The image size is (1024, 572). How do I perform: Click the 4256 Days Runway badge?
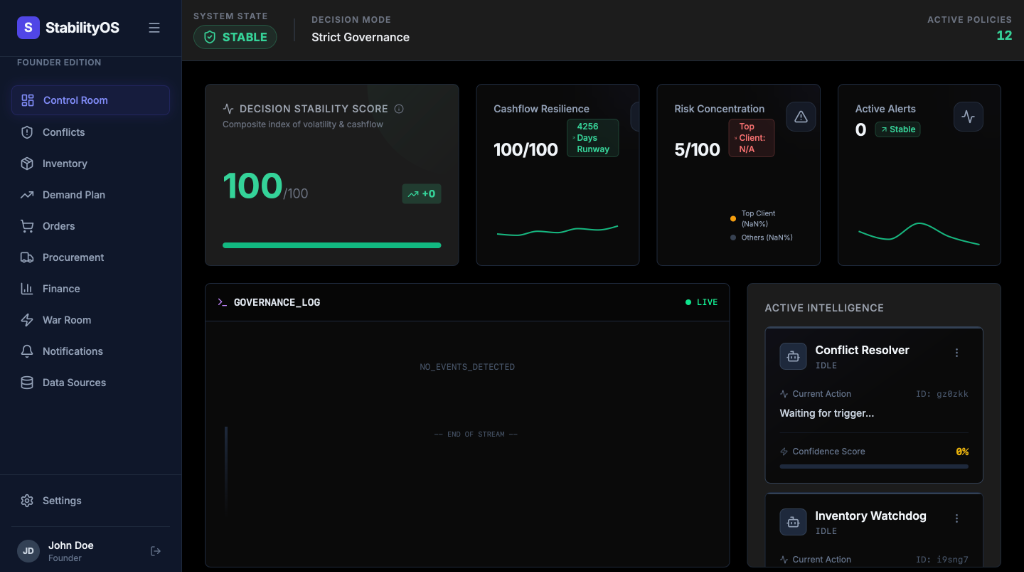pos(593,138)
